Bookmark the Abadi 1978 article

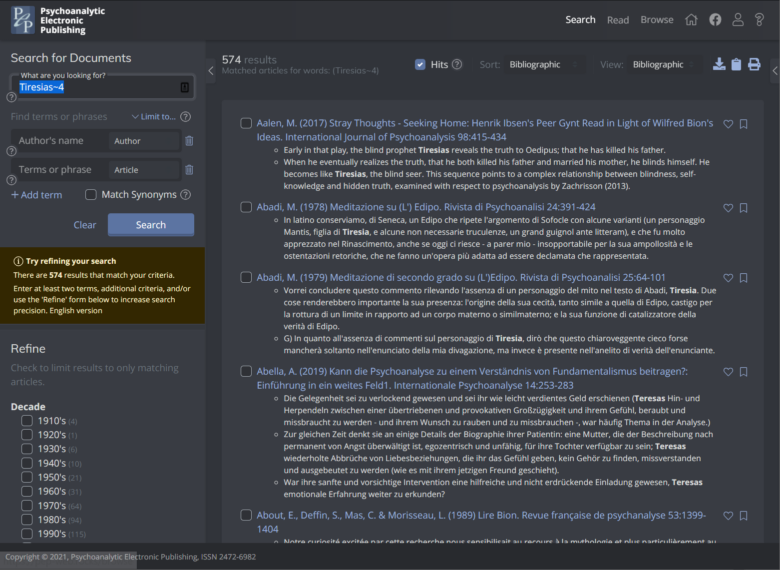click(x=743, y=207)
